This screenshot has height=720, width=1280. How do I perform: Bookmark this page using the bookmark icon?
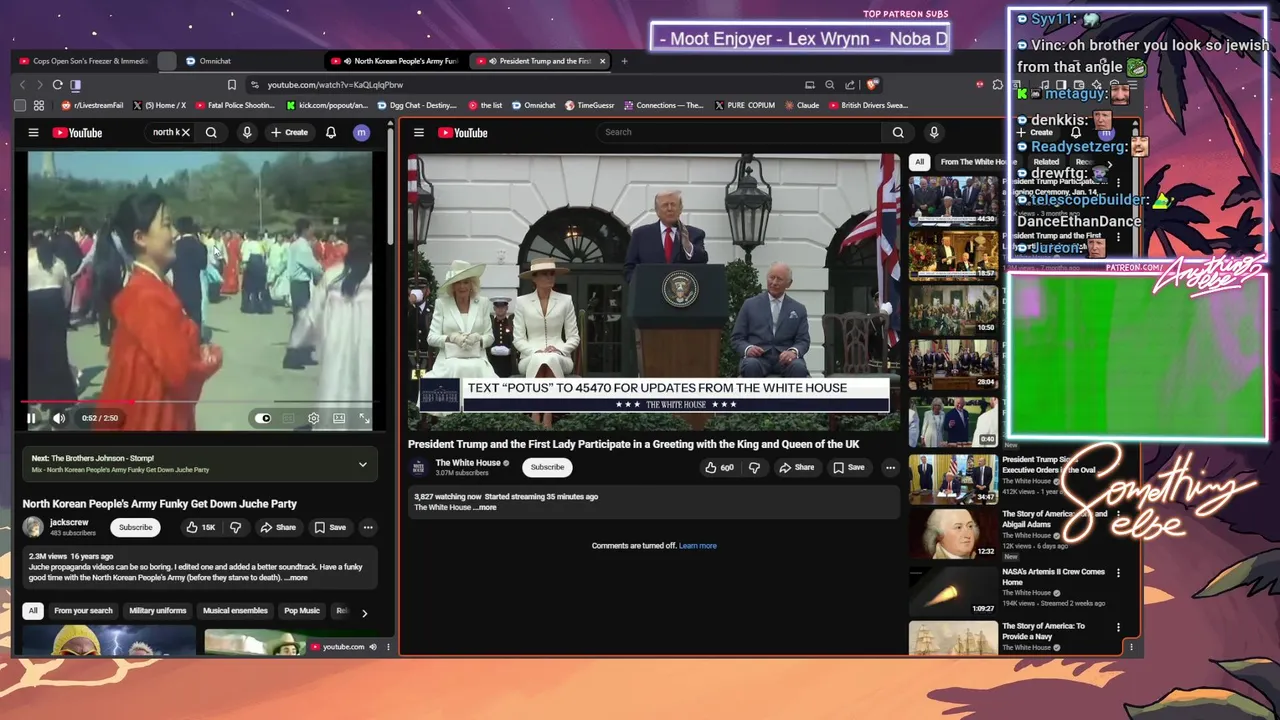(x=231, y=85)
